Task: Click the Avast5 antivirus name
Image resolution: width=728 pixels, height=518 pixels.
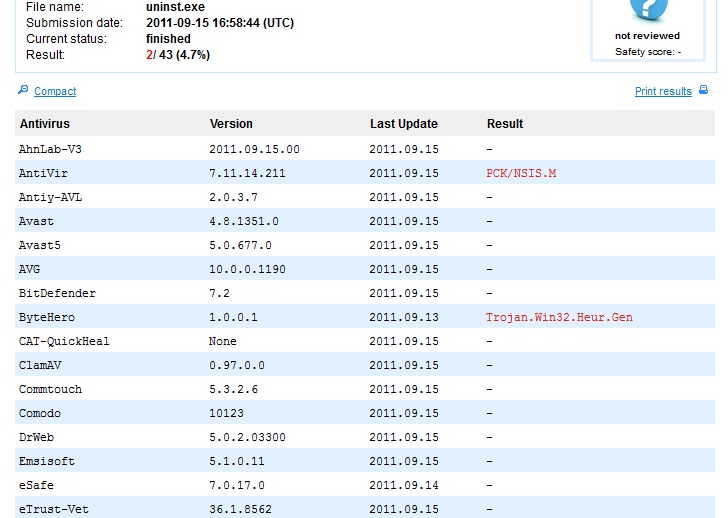Action: pyautogui.click(x=39, y=245)
